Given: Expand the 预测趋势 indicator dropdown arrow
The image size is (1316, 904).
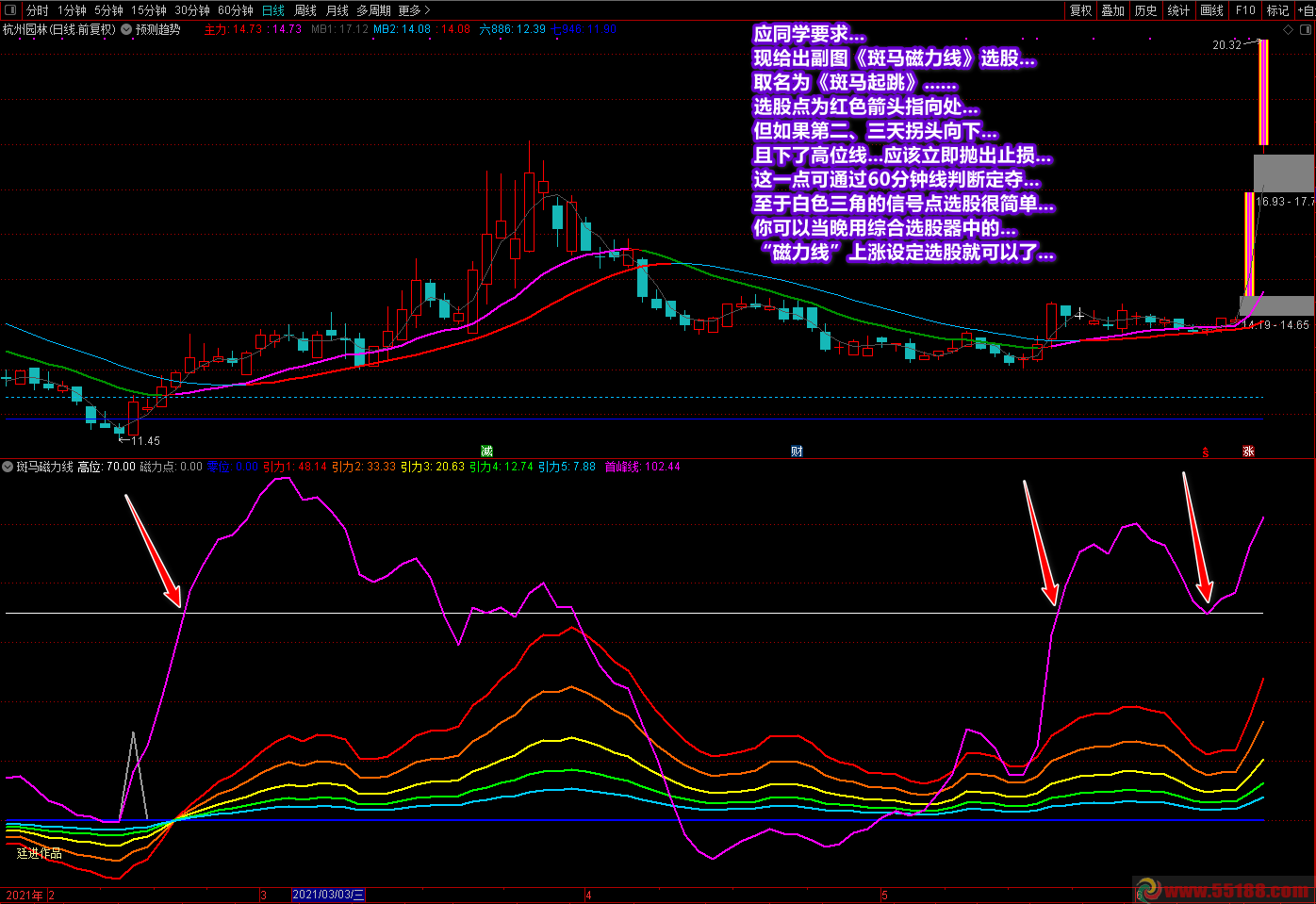Looking at the screenshot, I should point(126,30).
